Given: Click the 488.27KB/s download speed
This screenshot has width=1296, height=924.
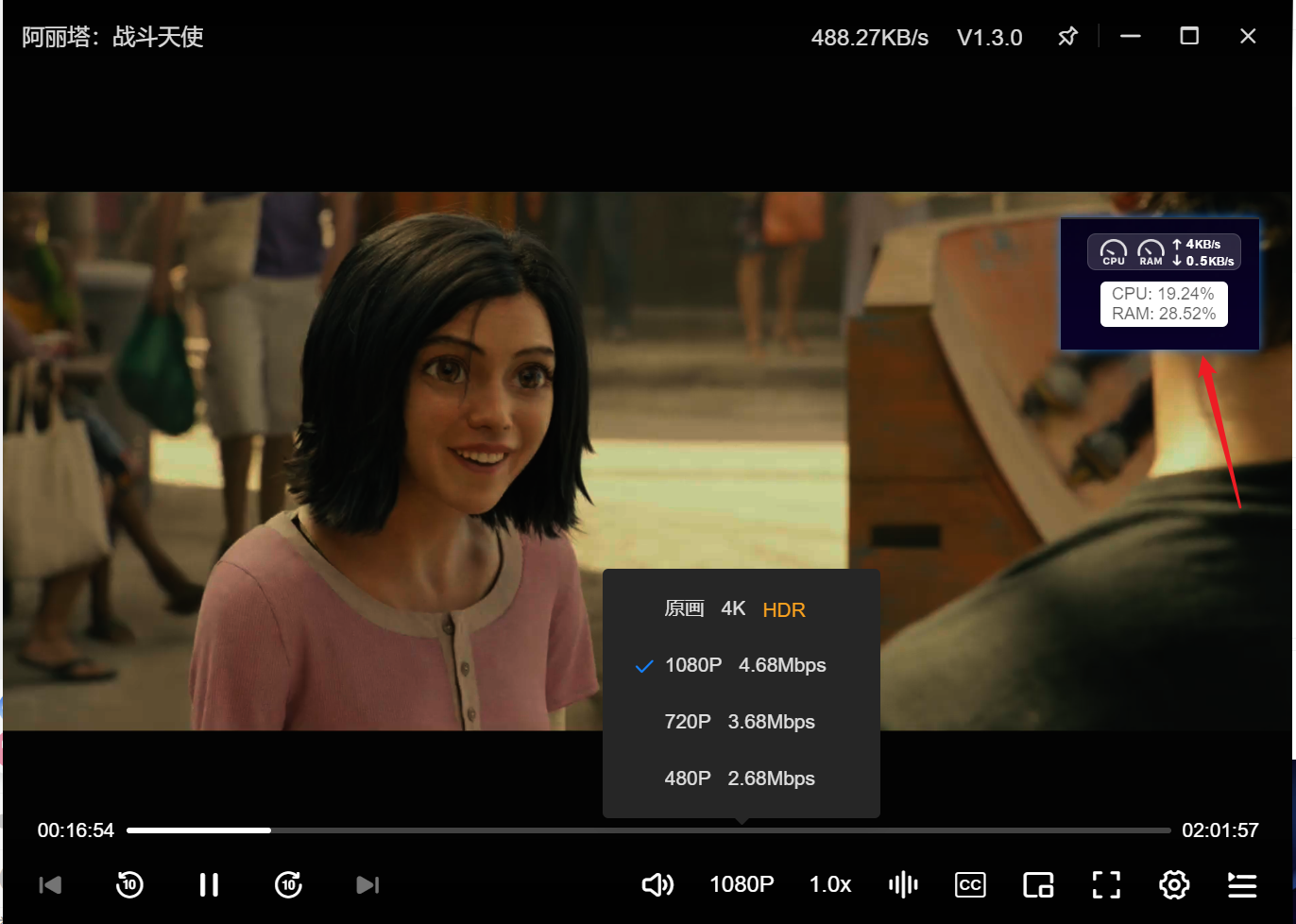Looking at the screenshot, I should pos(870,38).
